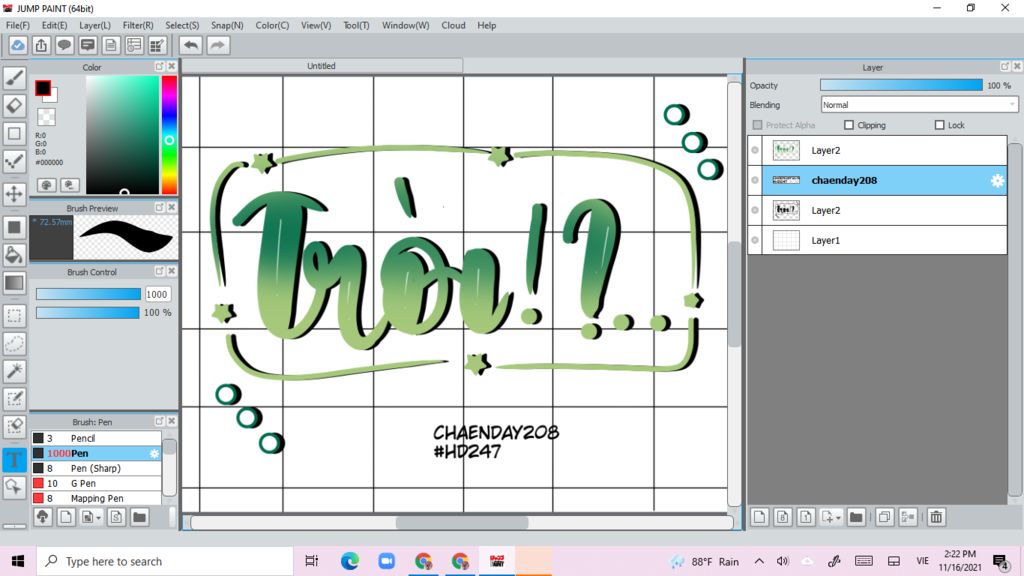1024x576 pixels.
Task: Pick the transparent color swatch
Action: coord(46,117)
